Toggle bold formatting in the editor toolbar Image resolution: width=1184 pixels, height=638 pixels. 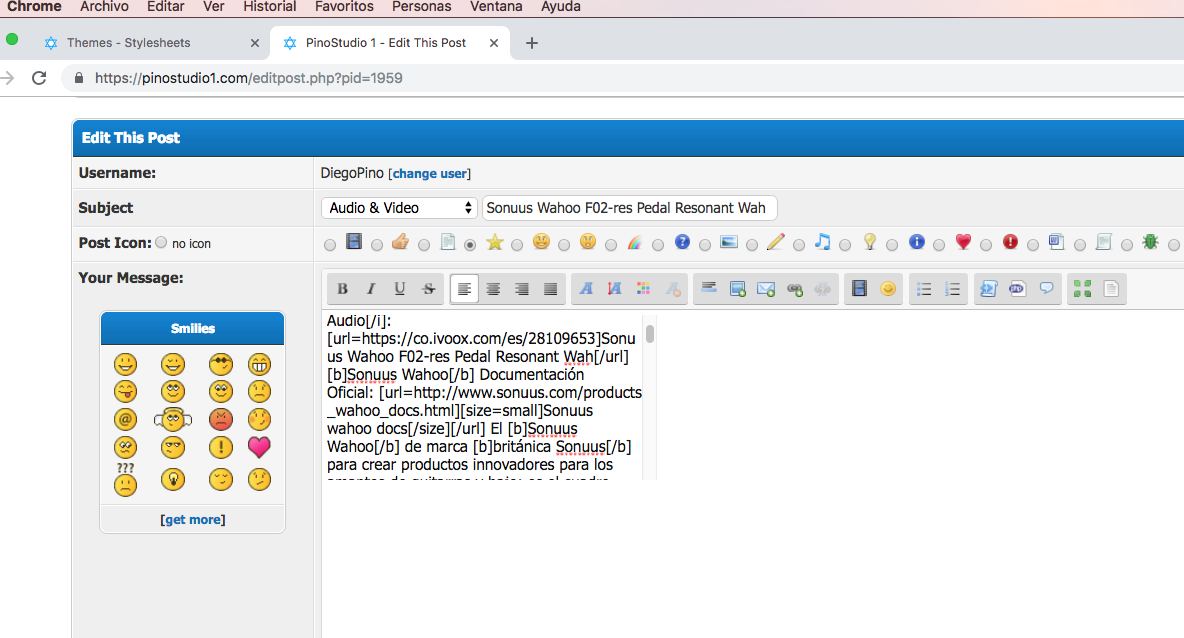[342, 288]
